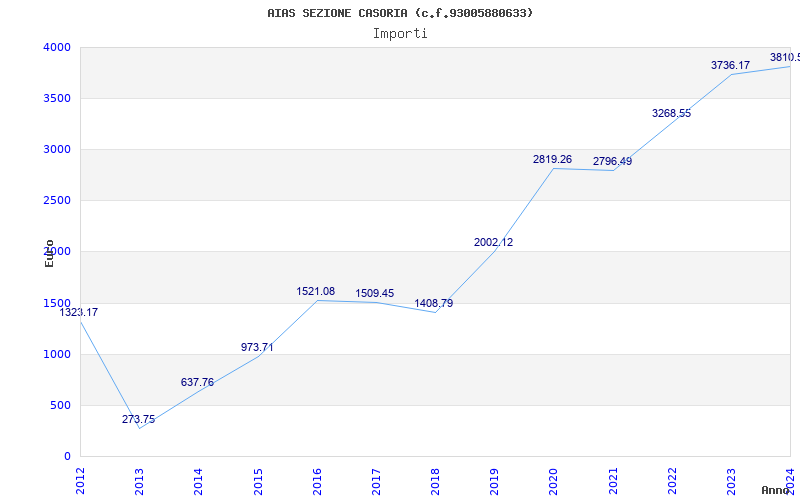This screenshot has width=800, height=500.
Task: Click x-axis year 2023
Action: pos(731,481)
